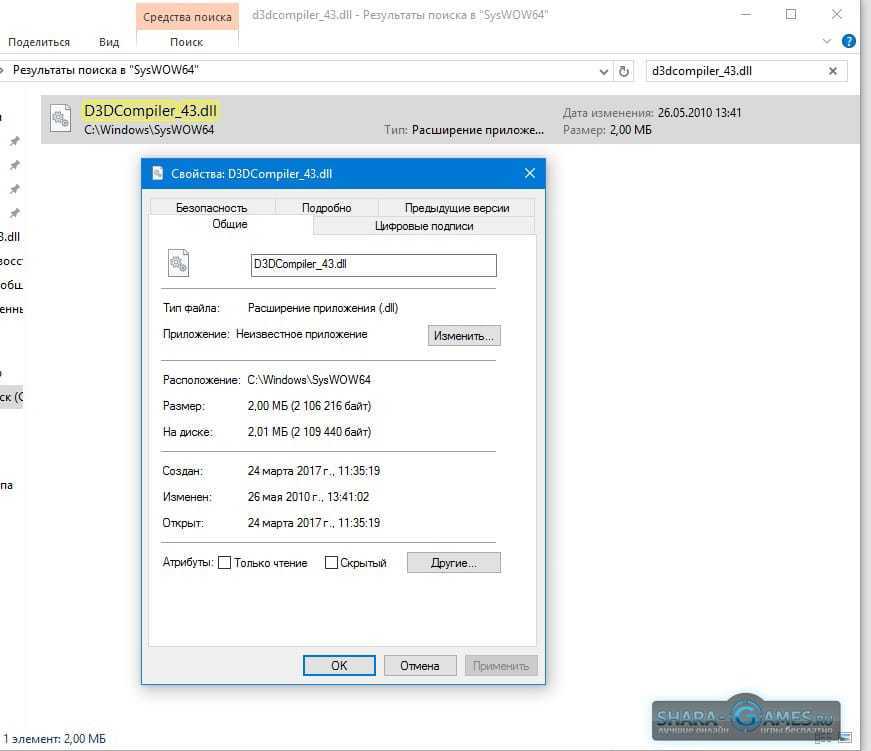This screenshot has height=751, width=871.
Task: Select the 'Общие' tab
Action: tap(230, 224)
